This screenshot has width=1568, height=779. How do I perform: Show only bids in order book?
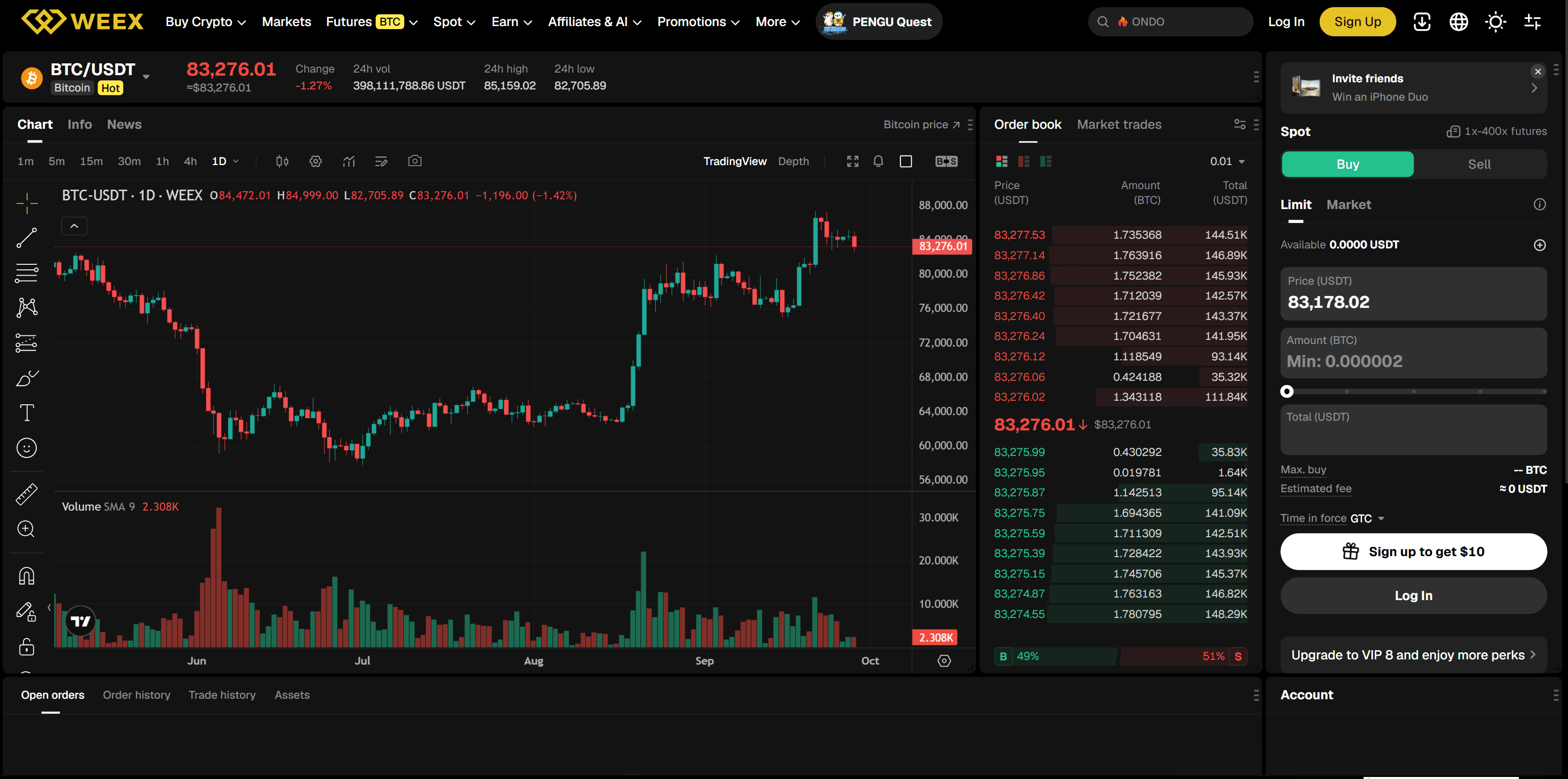tap(1046, 162)
